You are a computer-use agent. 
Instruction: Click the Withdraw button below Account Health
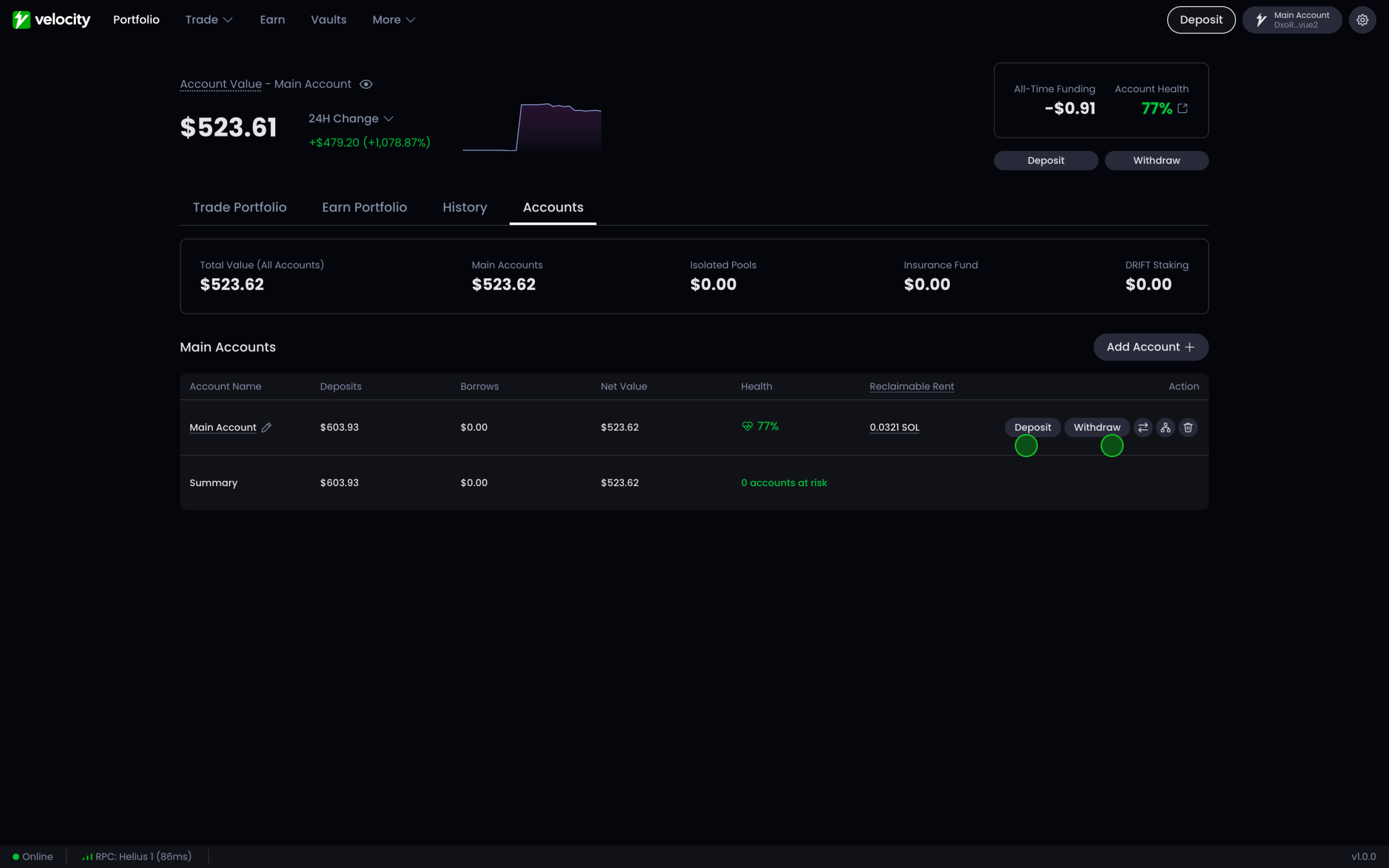click(1156, 161)
